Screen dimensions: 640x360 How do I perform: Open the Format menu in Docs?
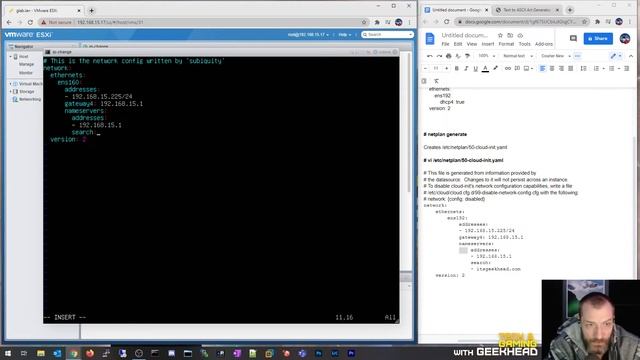(x=506, y=44)
